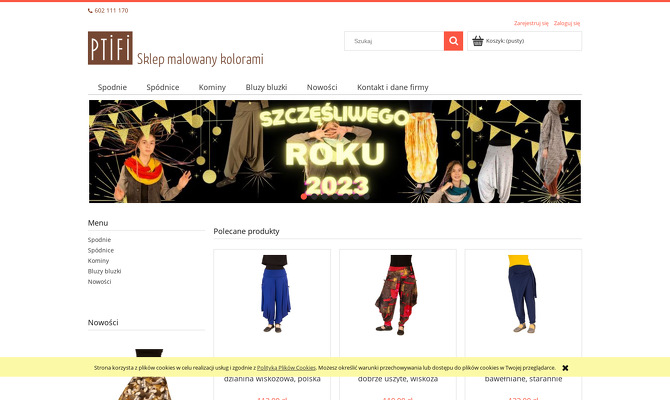Open the red patterned pants product image
The width and height of the screenshot is (670, 400).
pyautogui.click(x=397, y=295)
